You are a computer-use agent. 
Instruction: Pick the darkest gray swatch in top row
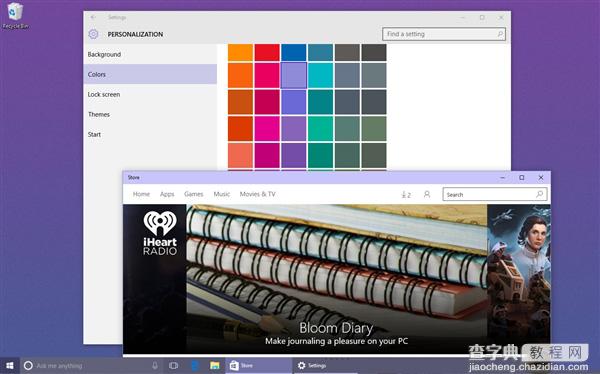pos(374,52)
